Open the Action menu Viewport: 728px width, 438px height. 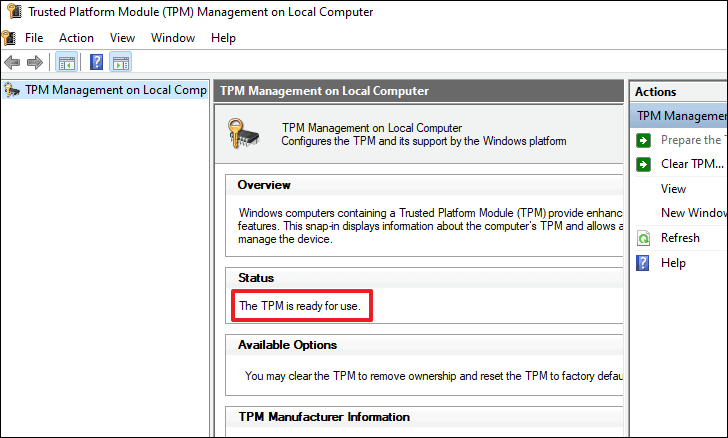76,38
